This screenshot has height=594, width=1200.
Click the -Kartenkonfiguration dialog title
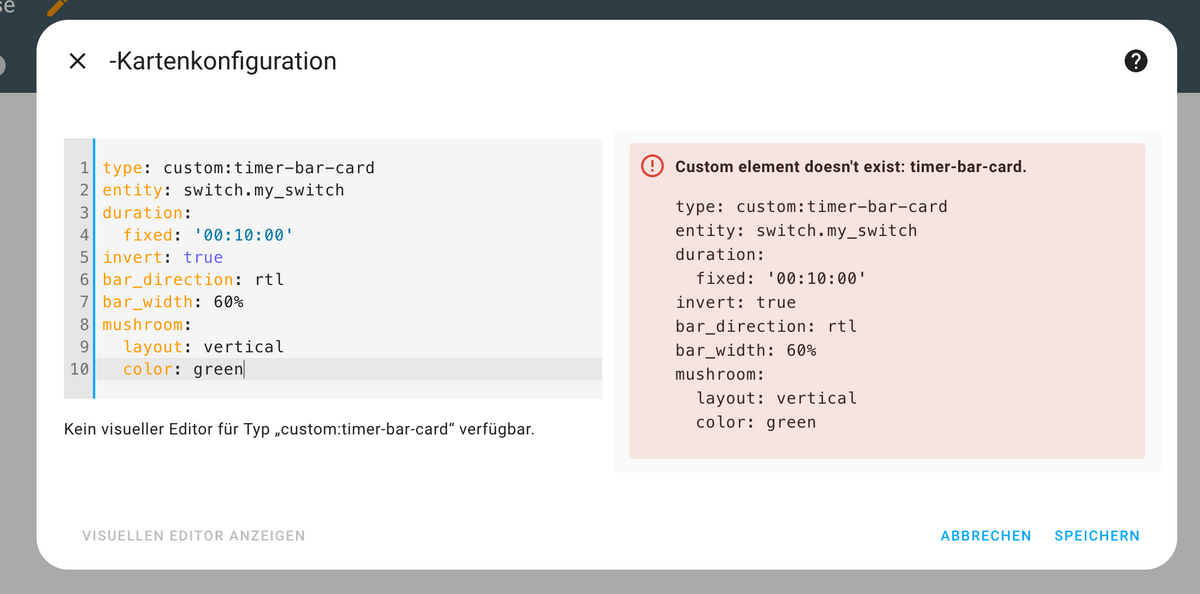[223, 61]
